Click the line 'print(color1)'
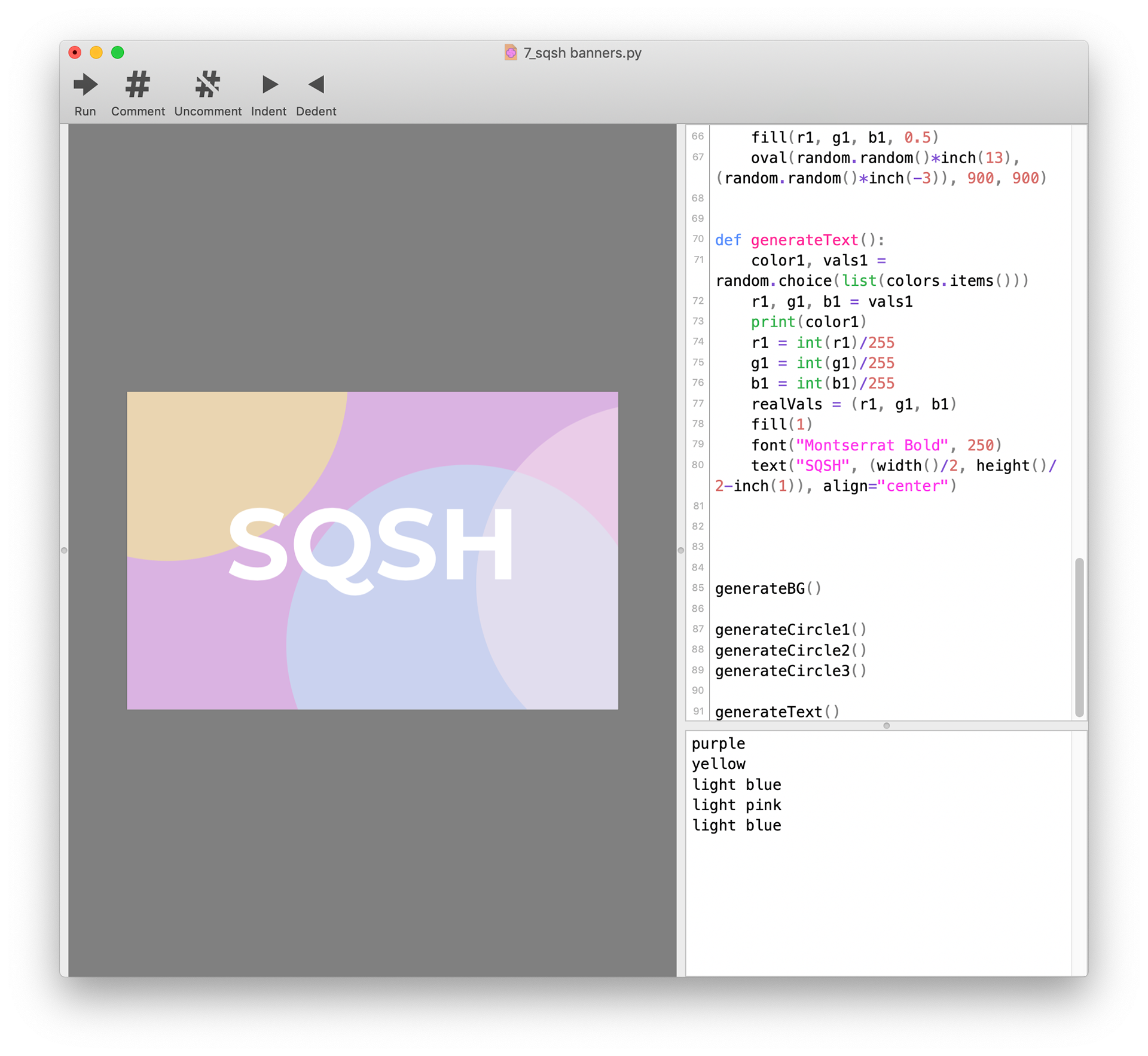Screen dimensions: 1148x1056 (808, 322)
